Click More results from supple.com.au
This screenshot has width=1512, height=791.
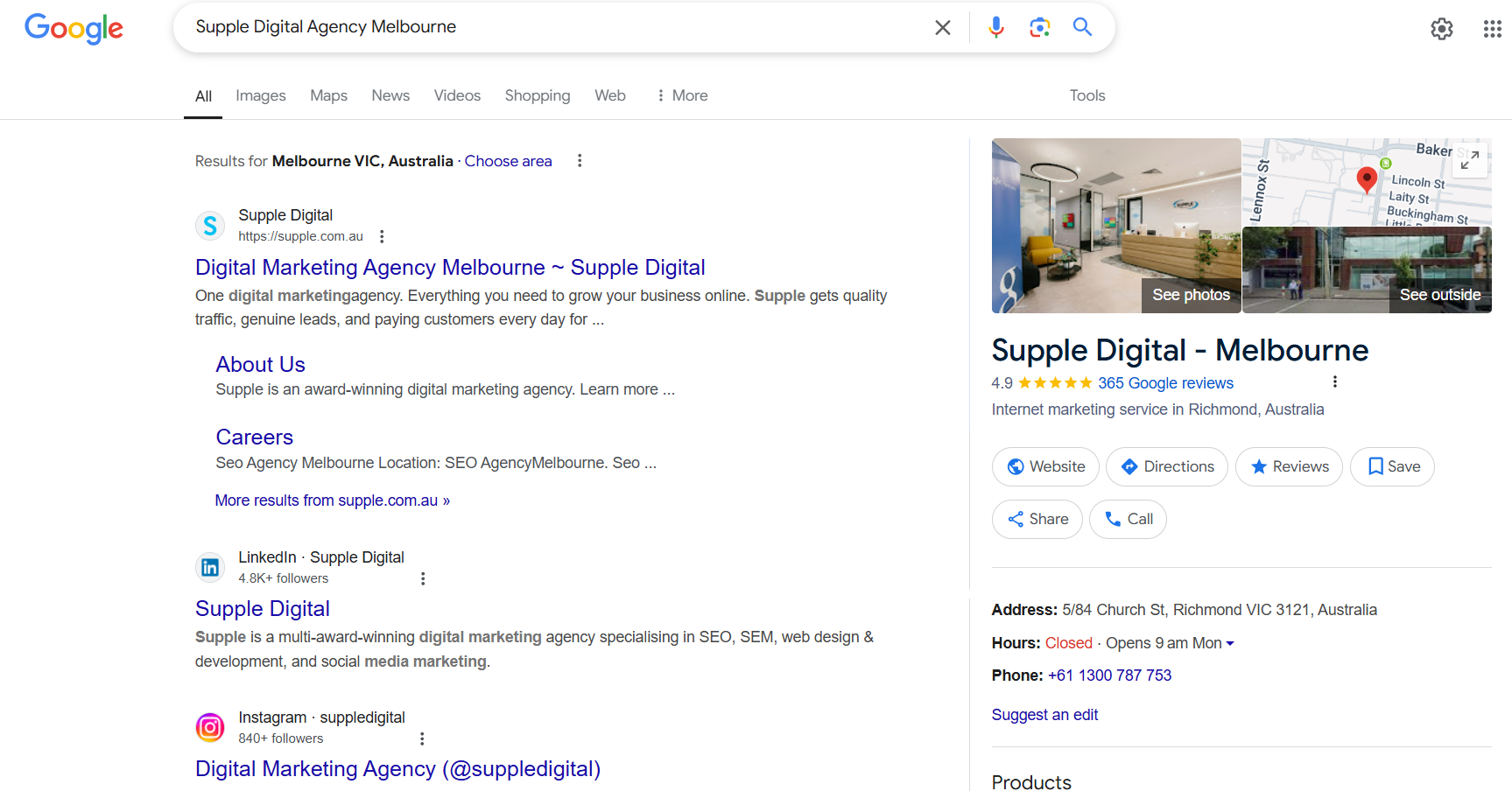(333, 500)
